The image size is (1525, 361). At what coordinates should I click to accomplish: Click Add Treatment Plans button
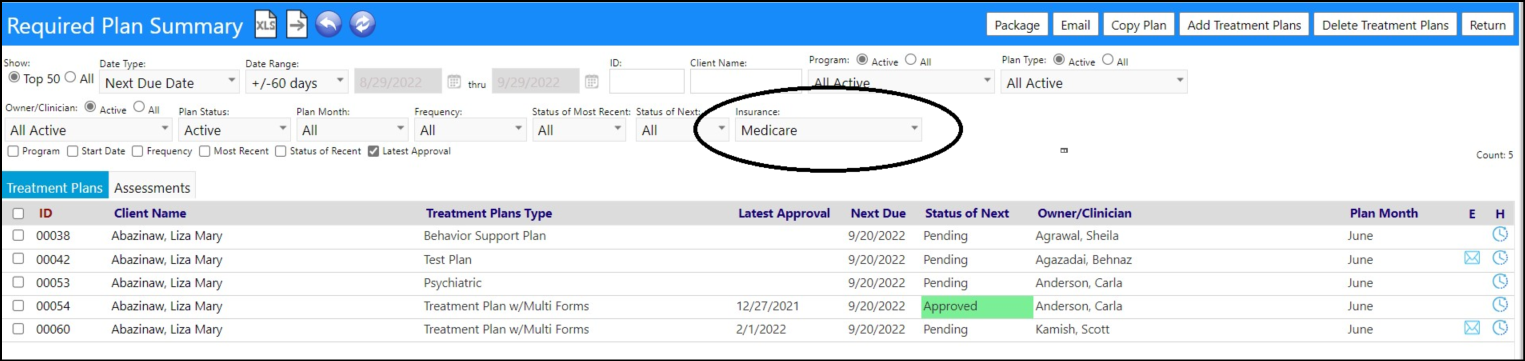pos(1244,25)
